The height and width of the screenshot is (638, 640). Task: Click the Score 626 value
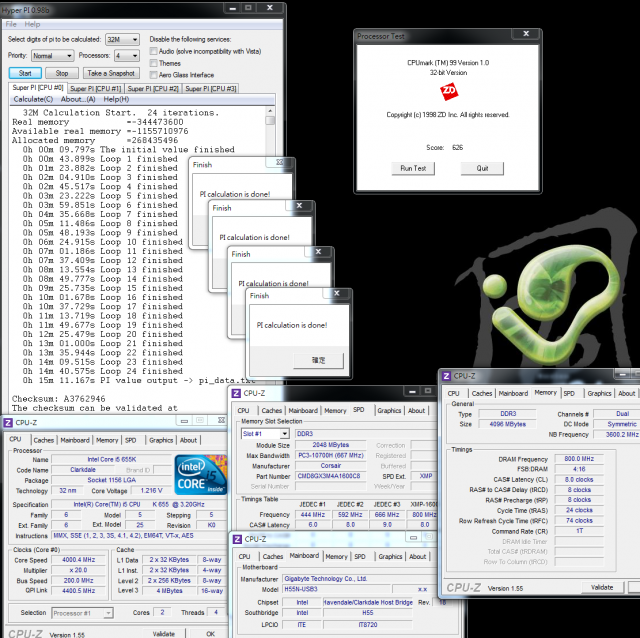tap(457, 147)
